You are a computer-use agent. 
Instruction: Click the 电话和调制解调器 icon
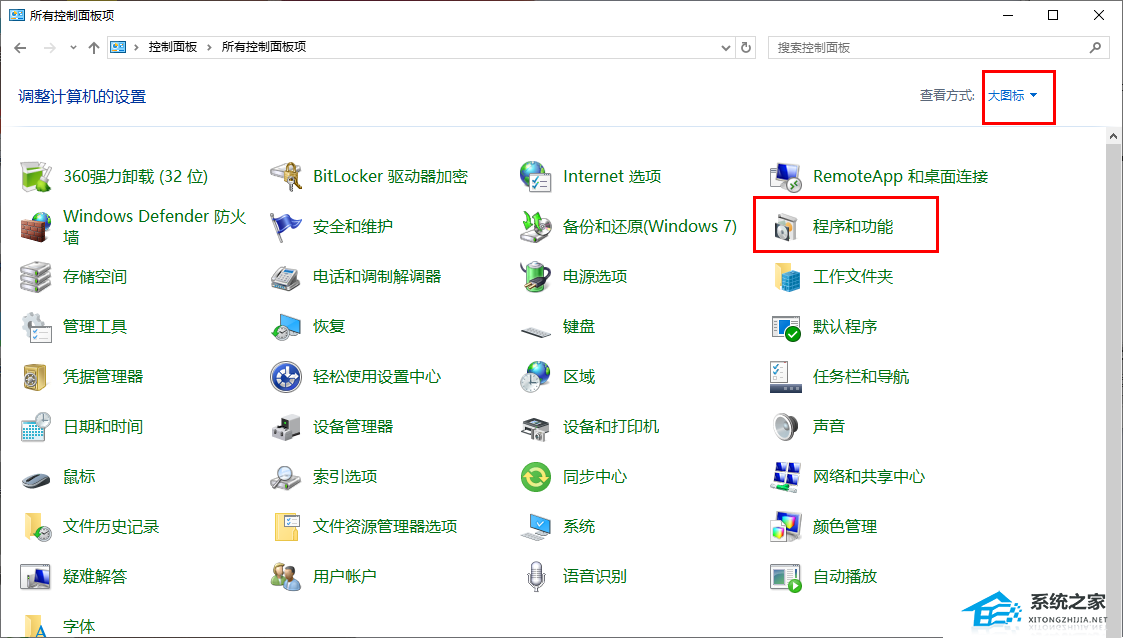pos(286,276)
